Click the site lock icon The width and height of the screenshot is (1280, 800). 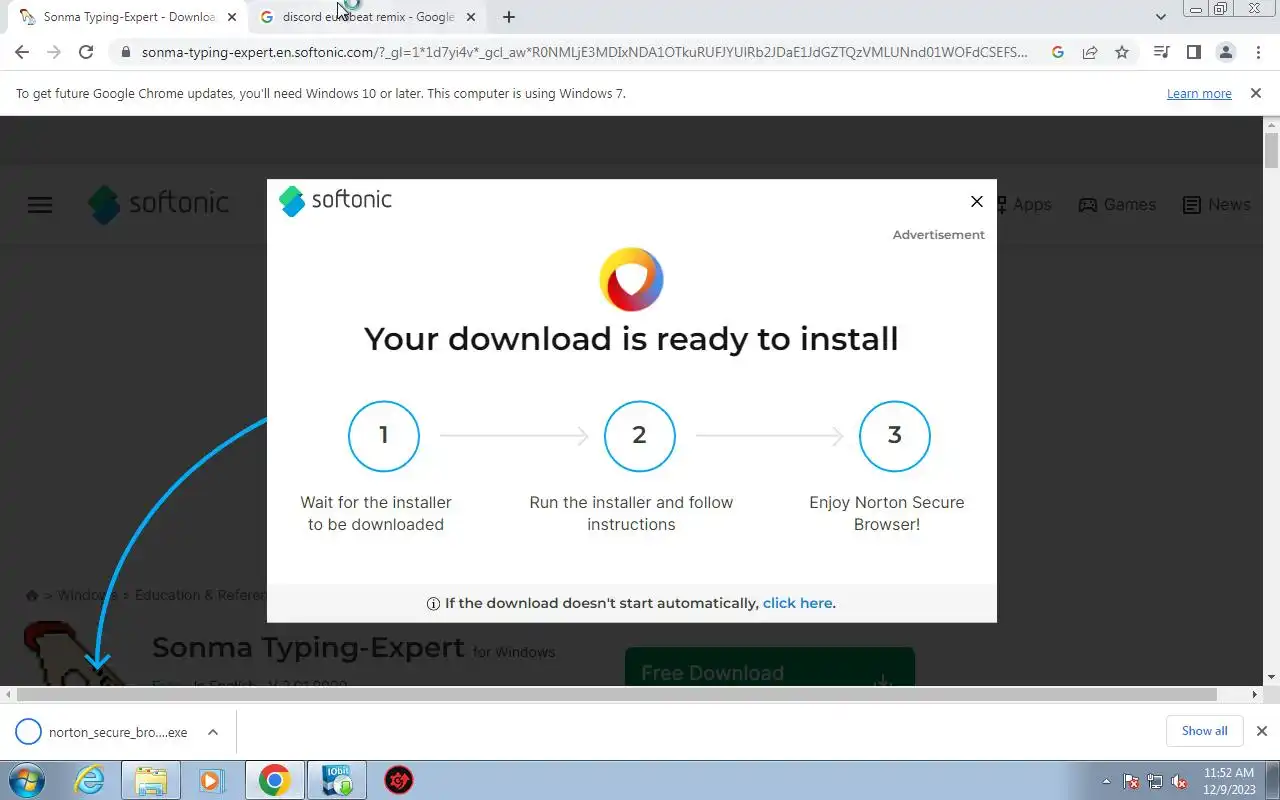coord(125,52)
